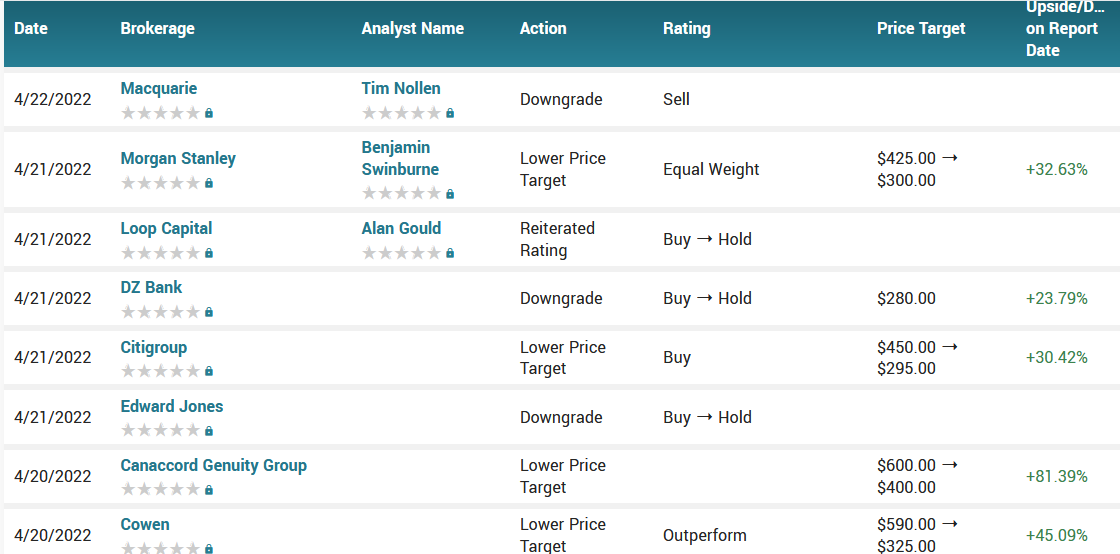Viewport: 1120px width, 554px height.
Task: Click lock icon beneath Alan Gould stars
Action: pyautogui.click(x=450, y=253)
